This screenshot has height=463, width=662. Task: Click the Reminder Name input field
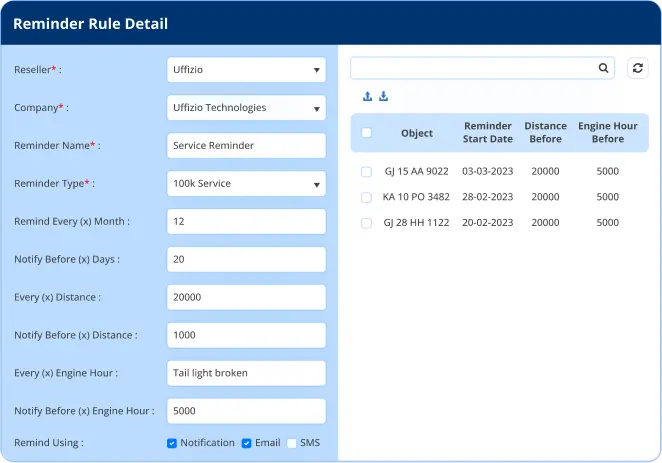point(246,146)
